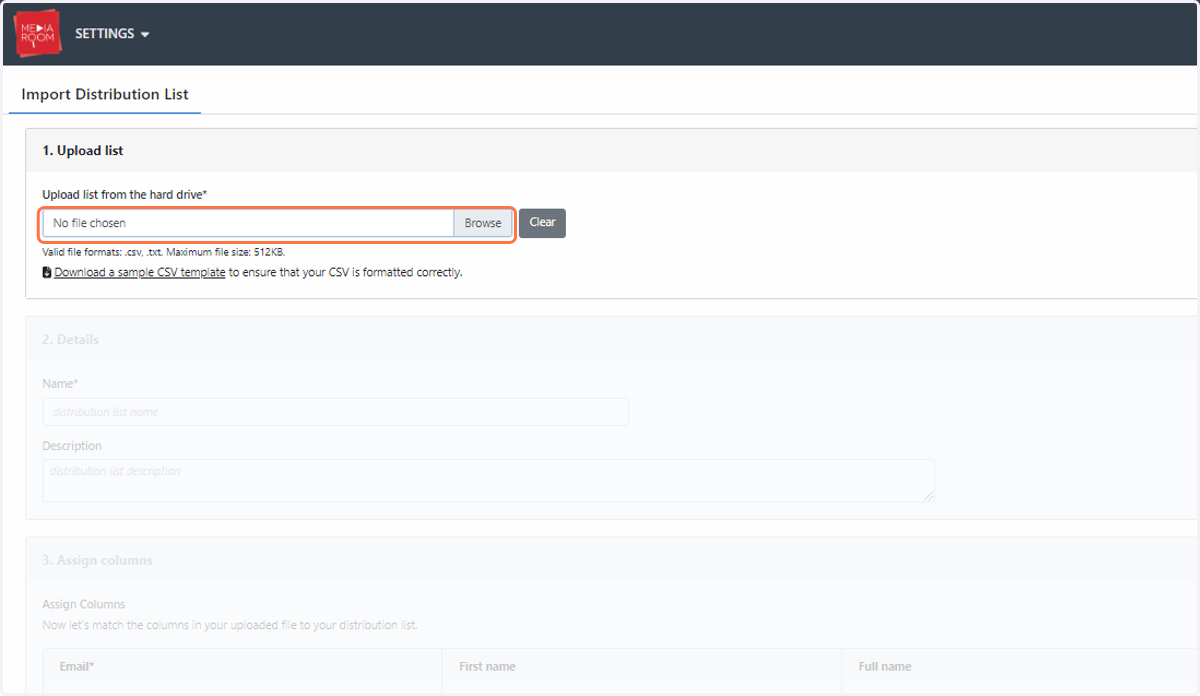The width and height of the screenshot is (1200, 696).
Task: Click the Browse file button
Action: (483, 223)
